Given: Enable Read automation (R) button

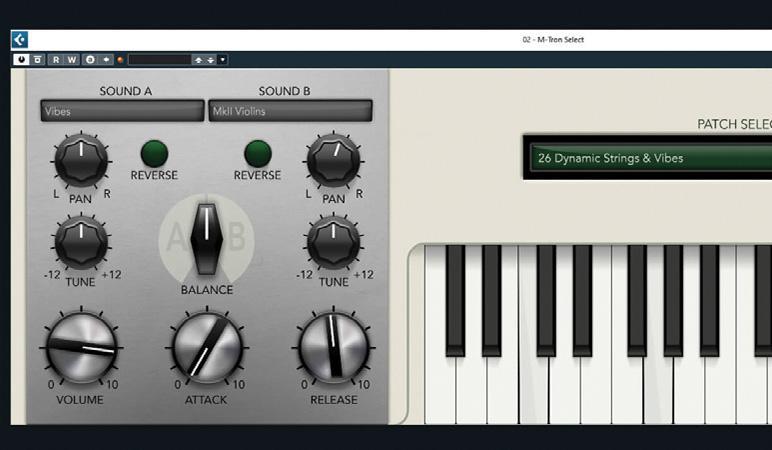Looking at the screenshot, I should pos(56,60).
